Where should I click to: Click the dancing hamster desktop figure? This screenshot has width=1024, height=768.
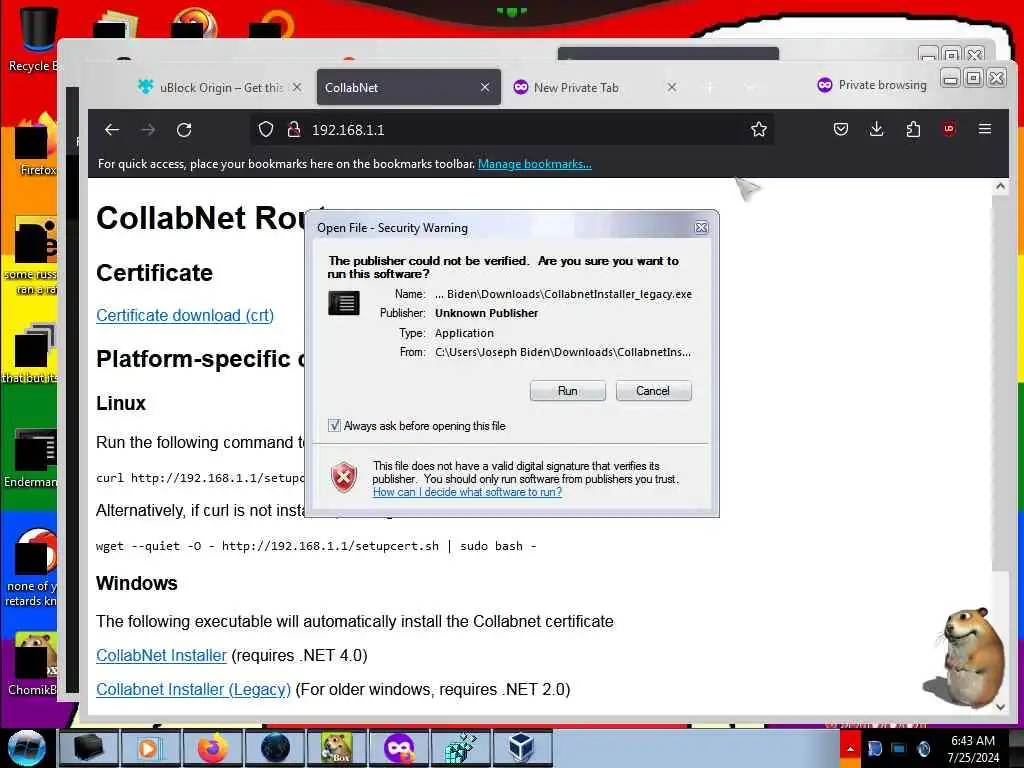click(965, 658)
